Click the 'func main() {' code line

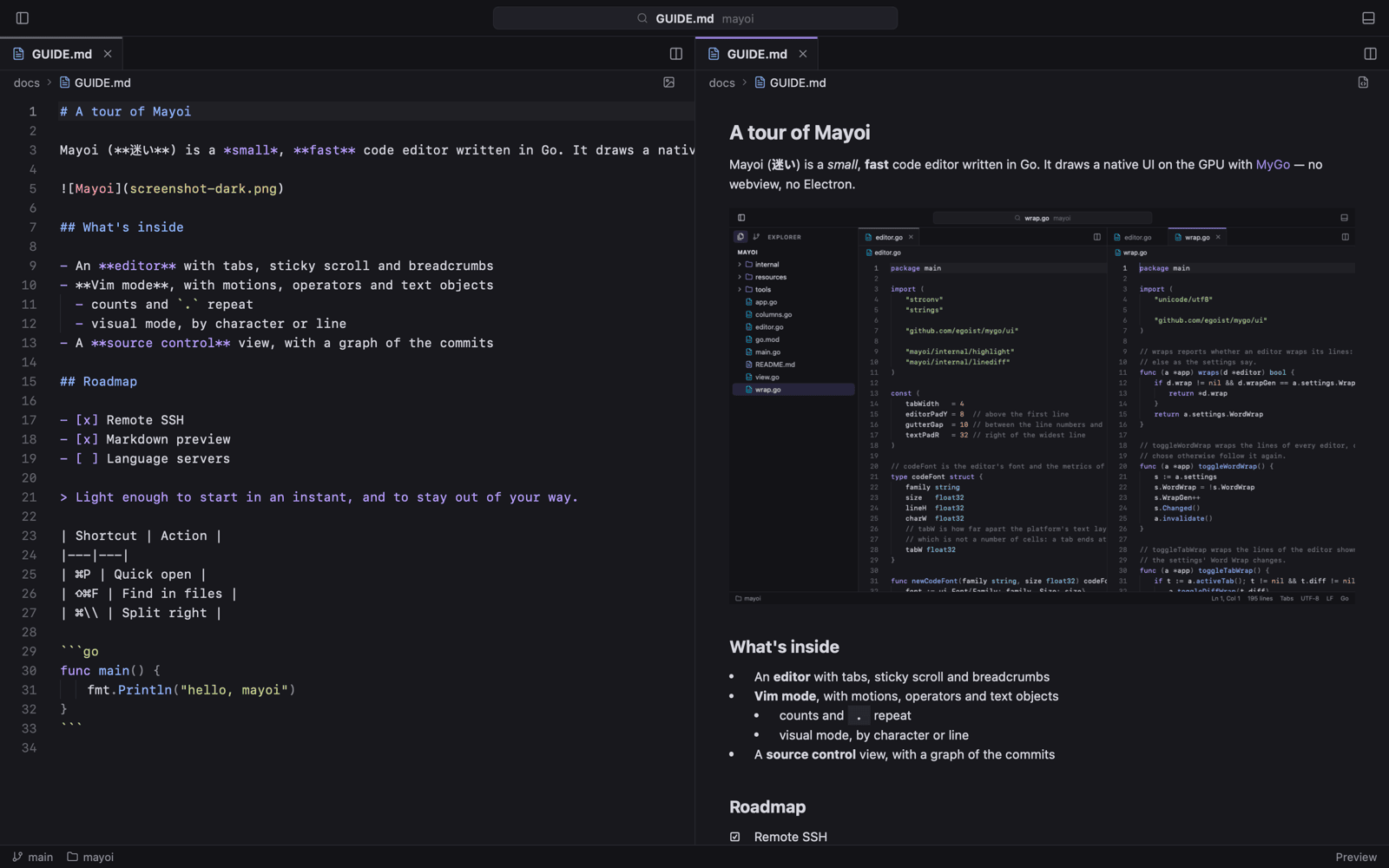[x=110, y=671]
